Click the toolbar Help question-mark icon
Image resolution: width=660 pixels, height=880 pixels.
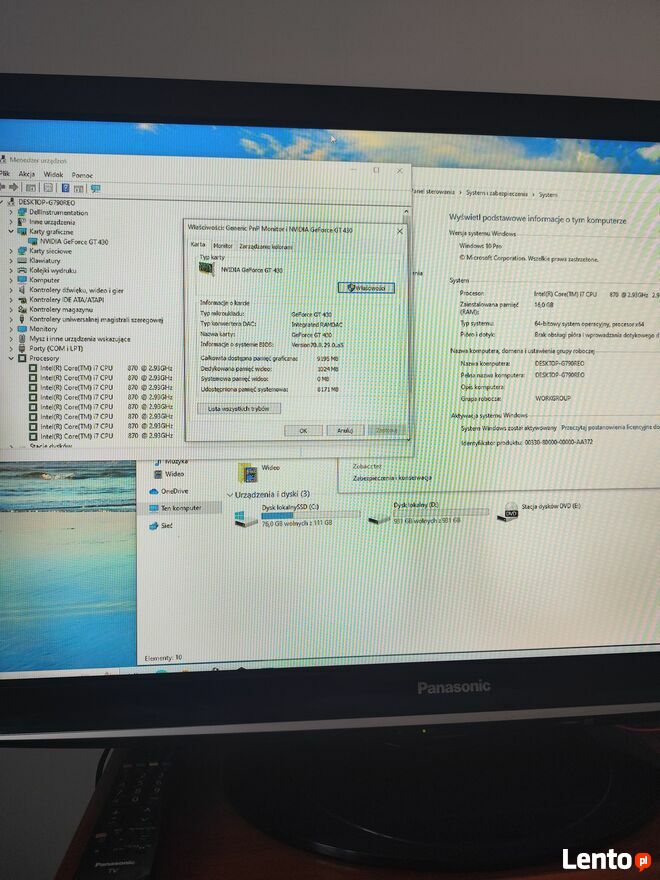pyautogui.click(x=65, y=187)
